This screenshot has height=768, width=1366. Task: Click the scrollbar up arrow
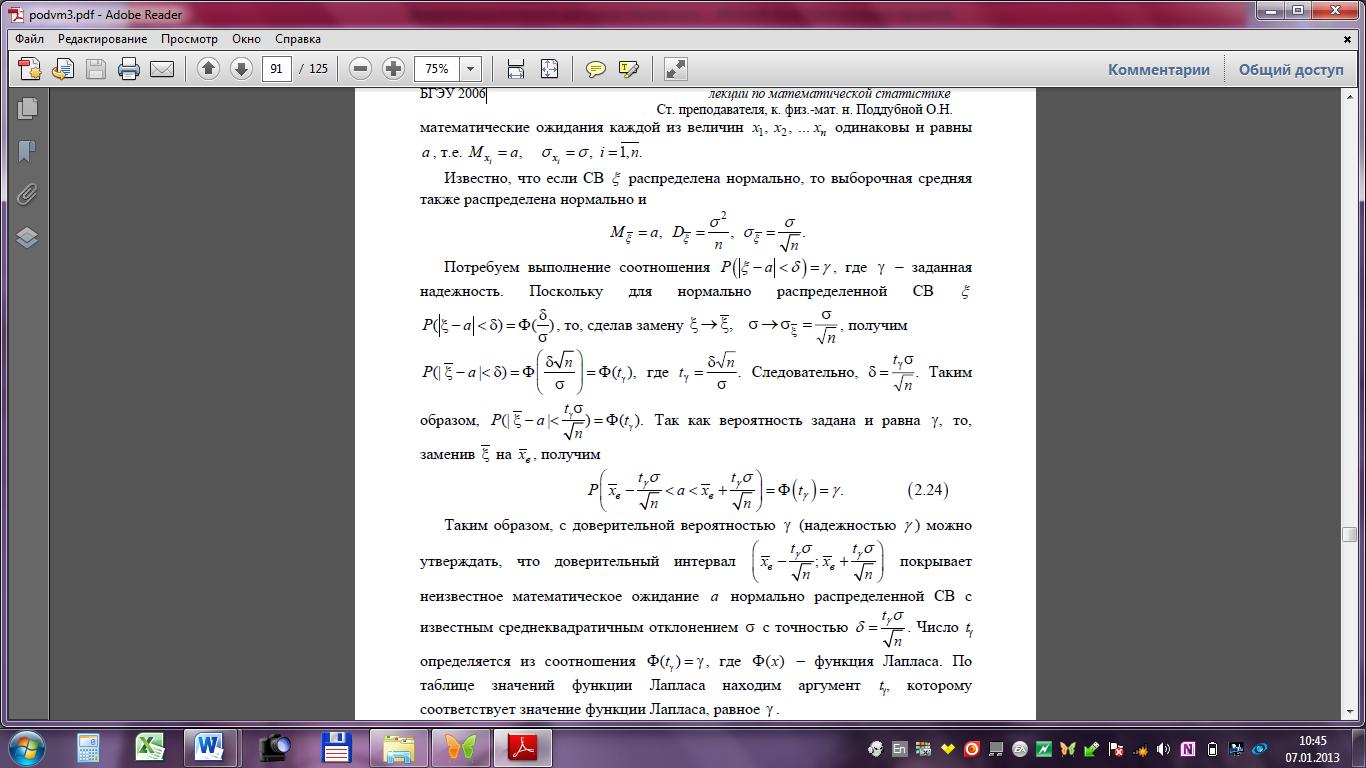1349,96
